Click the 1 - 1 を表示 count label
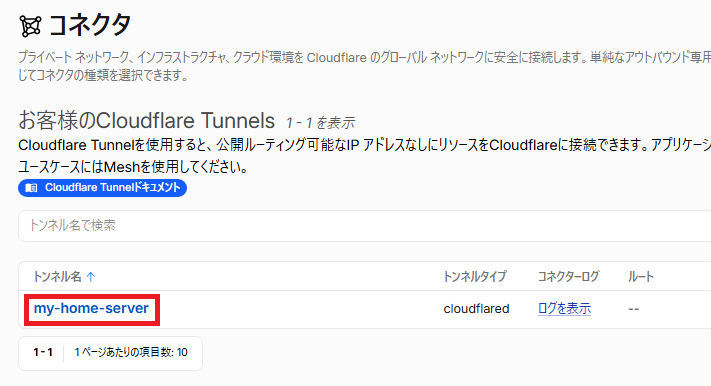 (x=320, y=122)
